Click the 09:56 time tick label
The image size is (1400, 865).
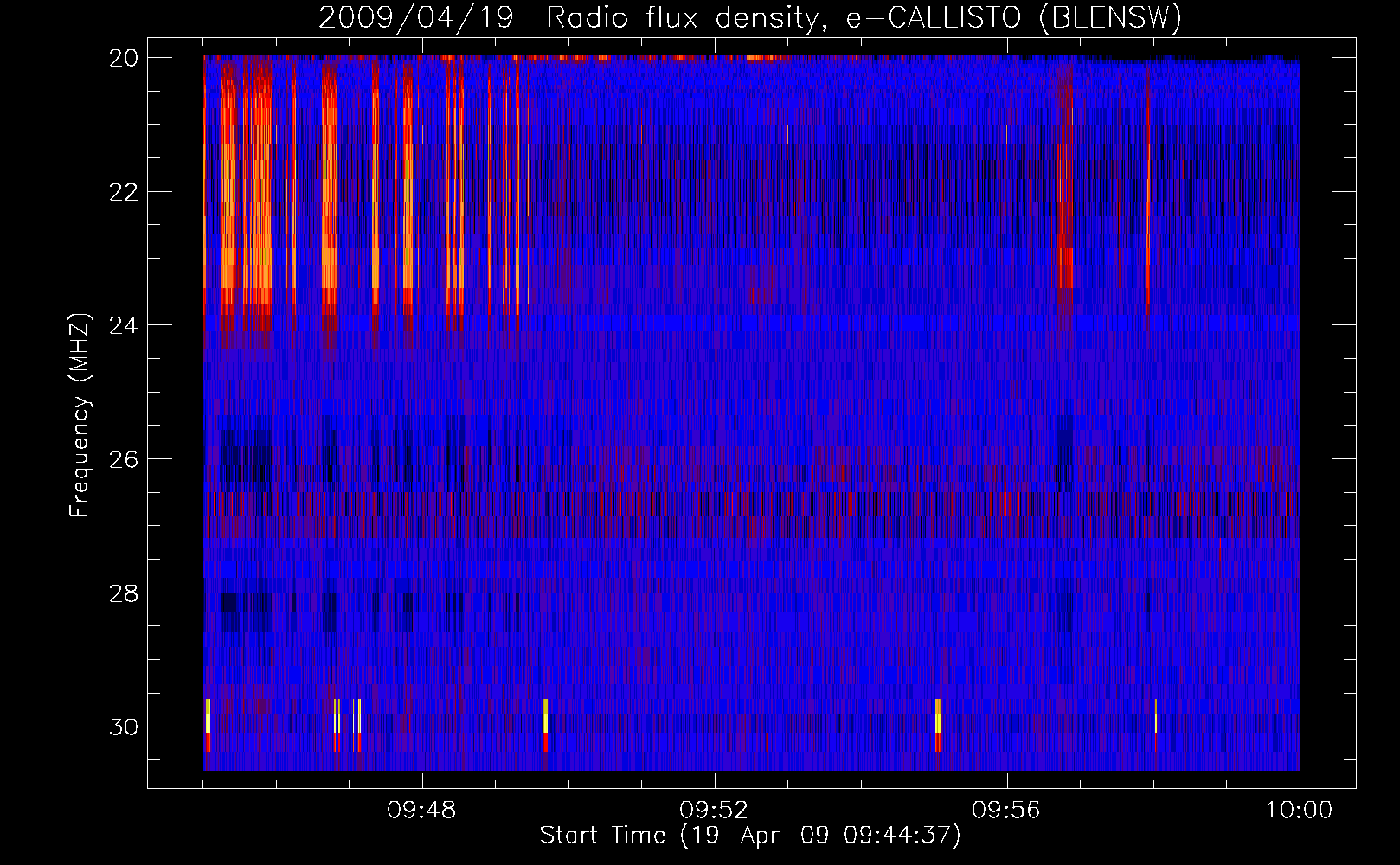click(1006, 811)
